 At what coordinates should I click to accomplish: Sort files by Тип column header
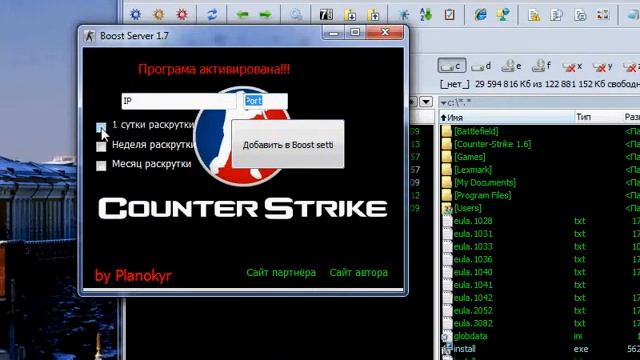pos(598,118)
